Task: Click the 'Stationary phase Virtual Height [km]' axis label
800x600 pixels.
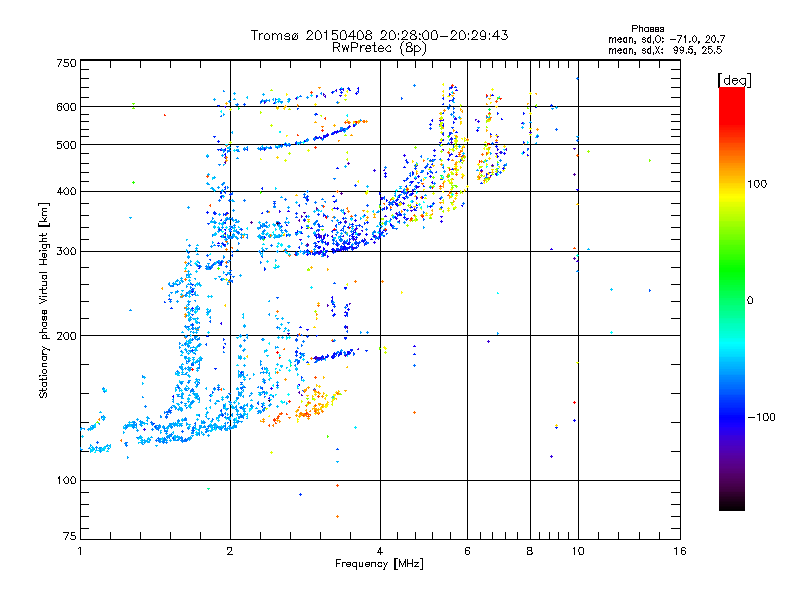Action: [x=44, y=301]
